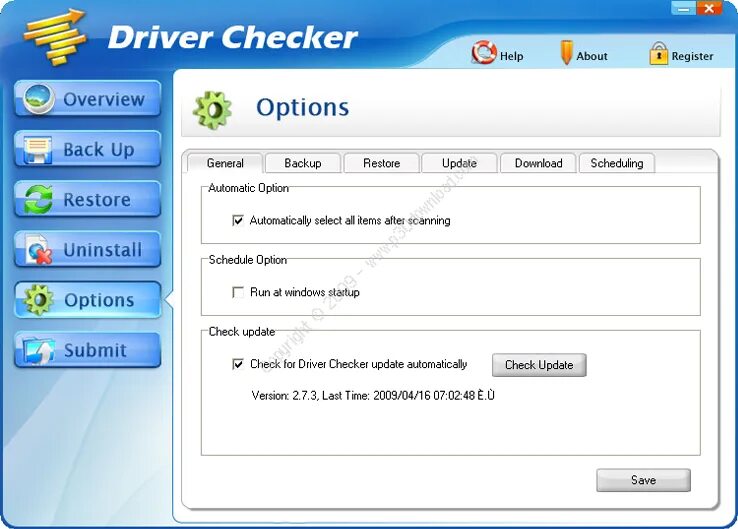Uncheck Check for Driver Checker update automatically
Image resolution: width=738 pixels, height=529 pixels.
click(x=238, y=364)
